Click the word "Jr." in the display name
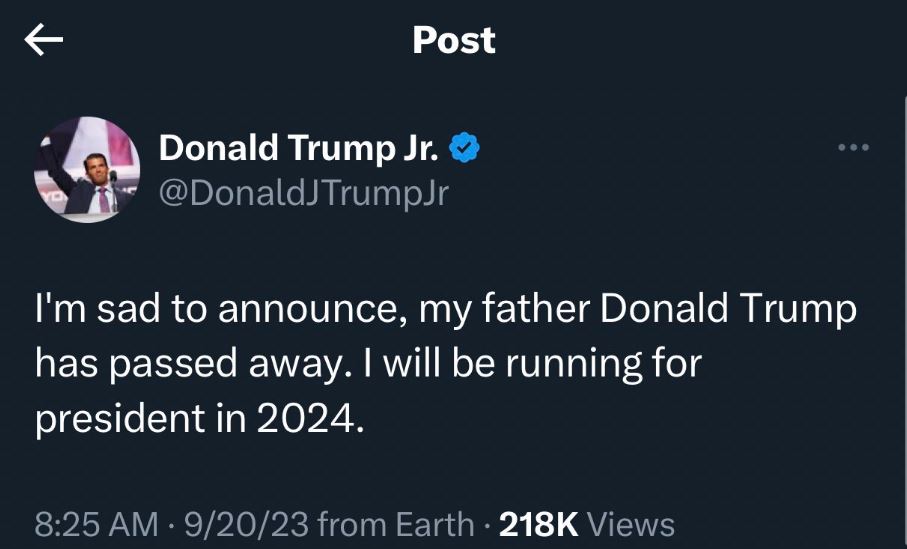907x549 pixels. (417, 148)
